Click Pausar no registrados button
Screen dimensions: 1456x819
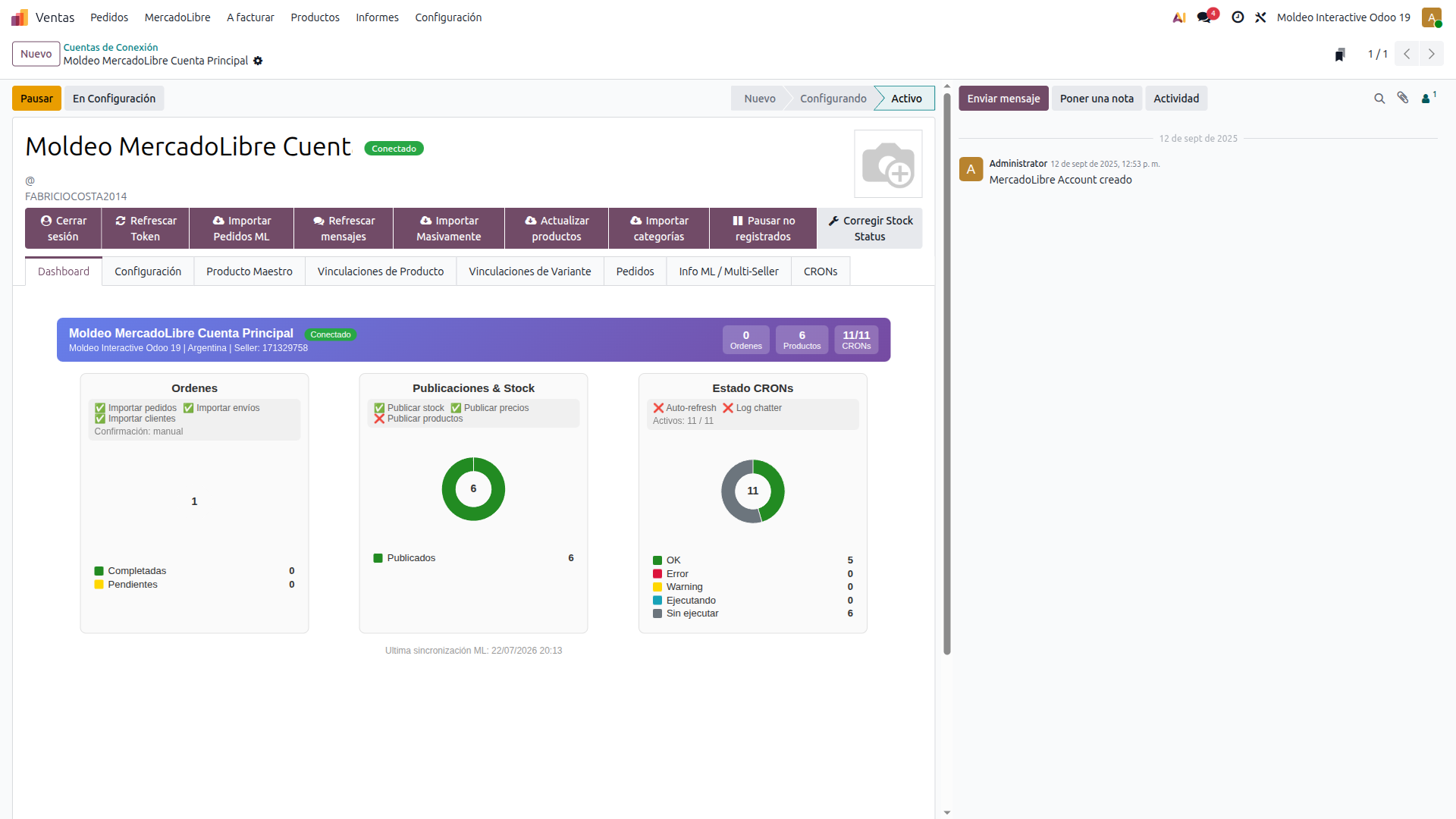pyautogui.click(x=763, y=228)
